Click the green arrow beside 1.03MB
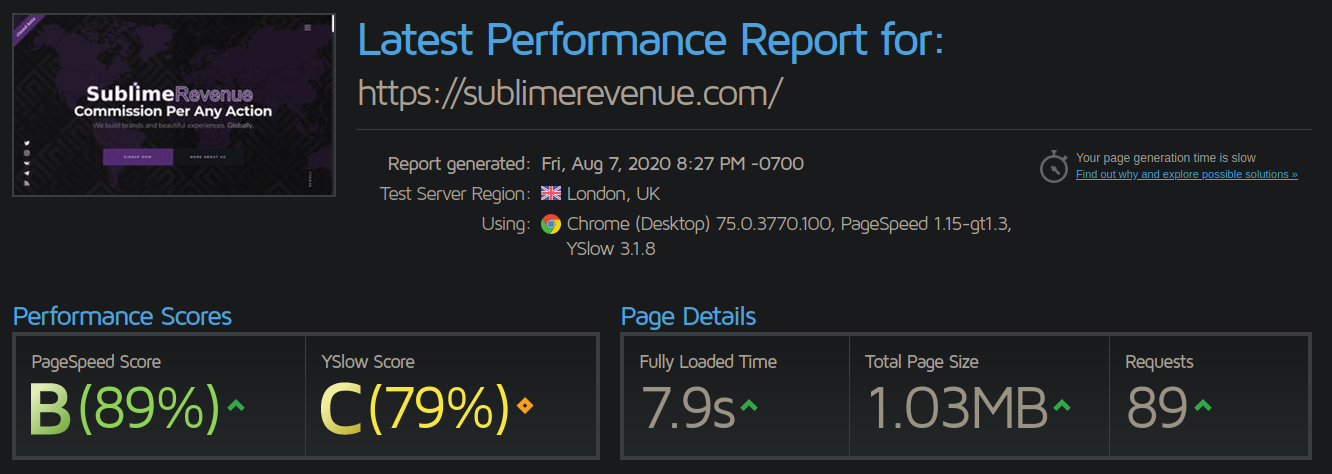The height and width of the screenshot is (474, 1332). click(1062, 405)
